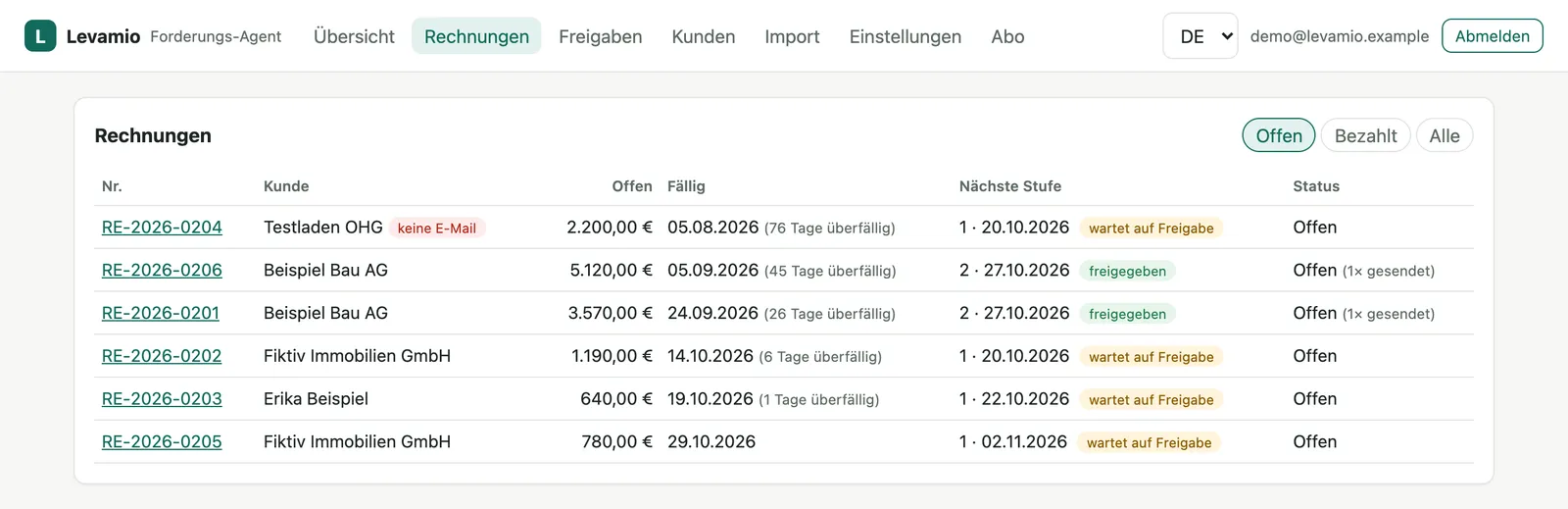Open invoice RE-2026-0204
1568x509 pixels.
(x=162, y=228)
